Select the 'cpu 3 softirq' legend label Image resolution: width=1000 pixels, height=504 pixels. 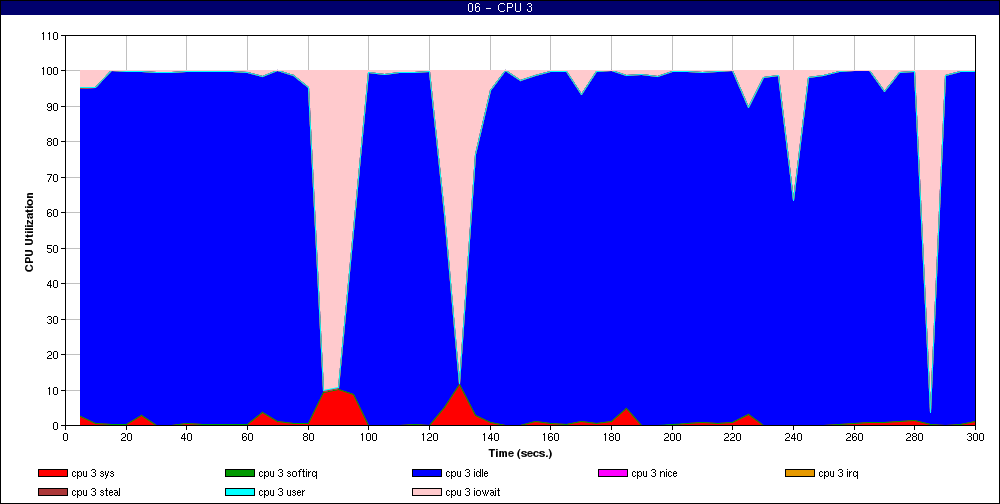click(288, 473)
